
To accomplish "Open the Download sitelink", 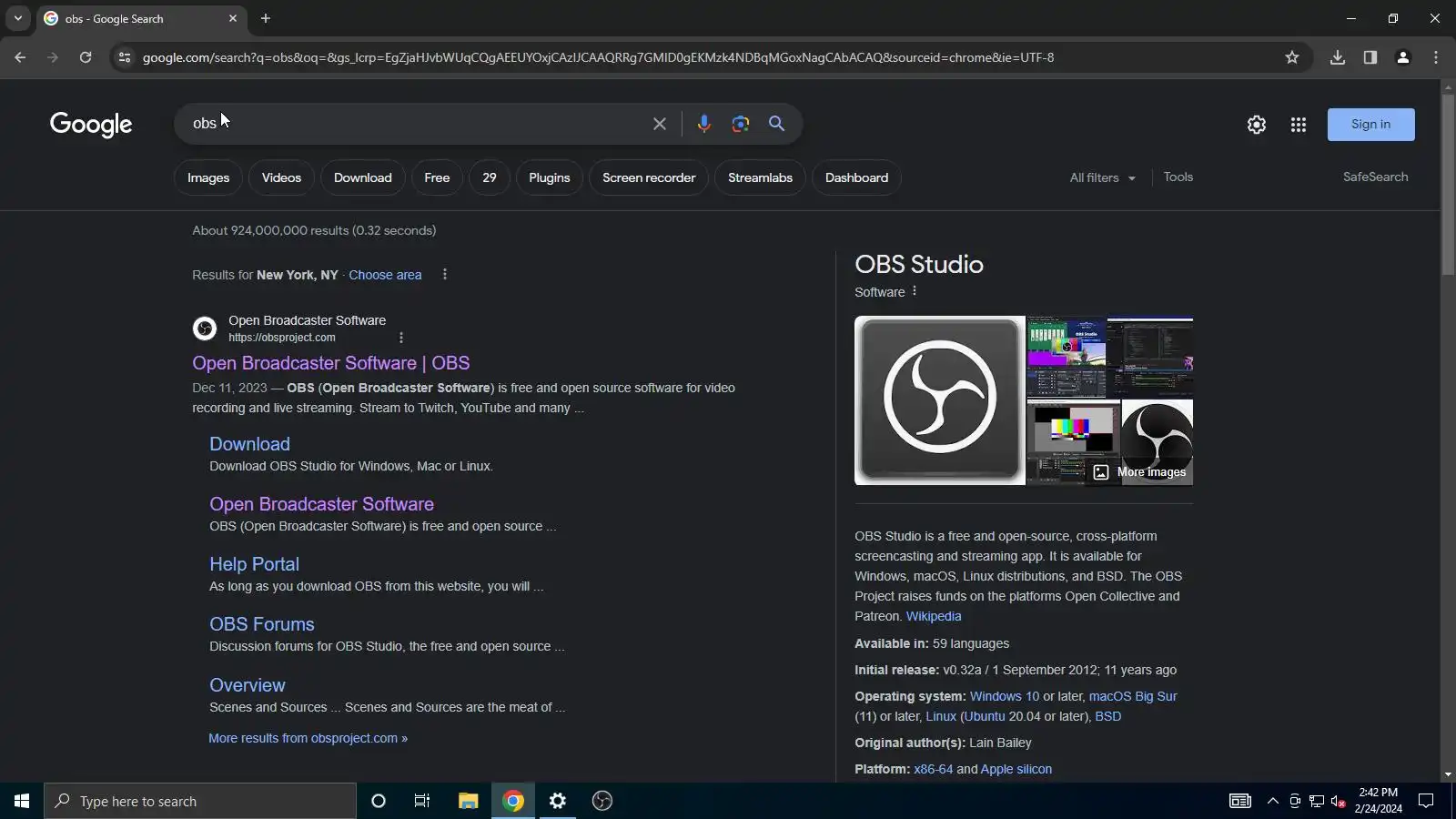I will (x=250, y=444).
